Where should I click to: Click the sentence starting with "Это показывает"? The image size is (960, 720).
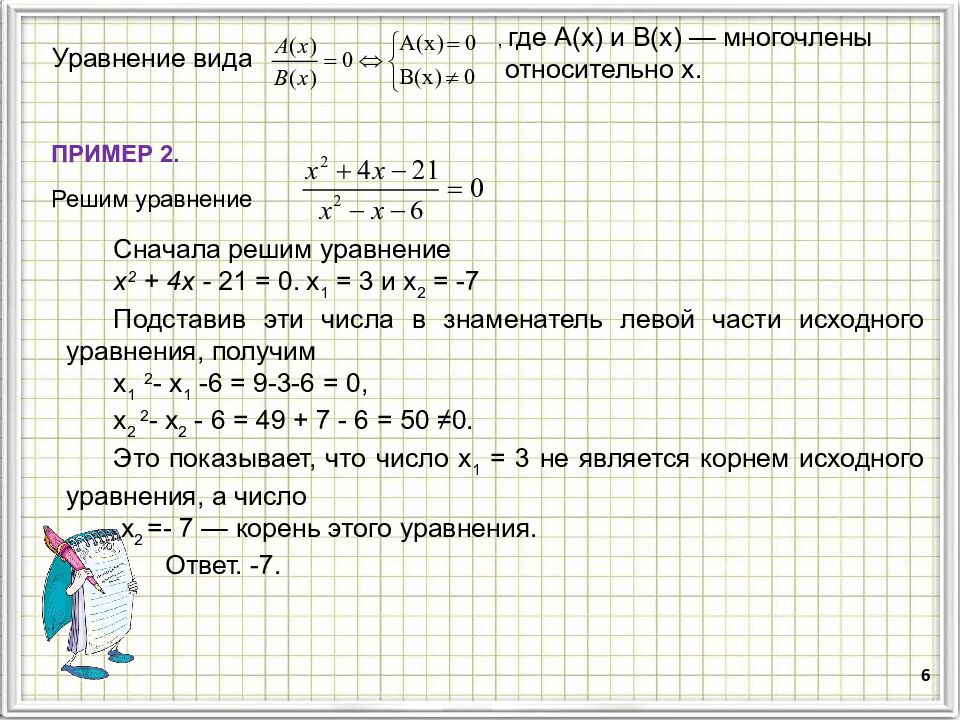pos(517,459)
